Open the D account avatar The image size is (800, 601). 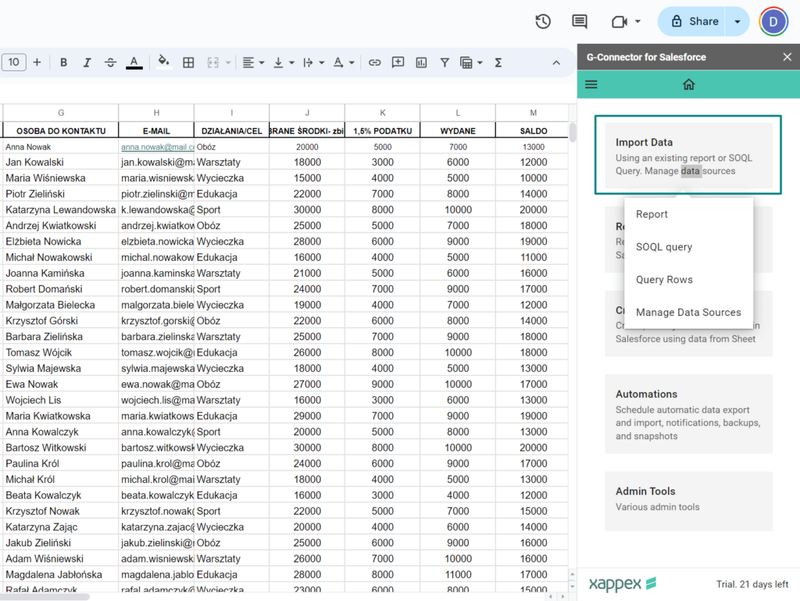click(773, 21)
